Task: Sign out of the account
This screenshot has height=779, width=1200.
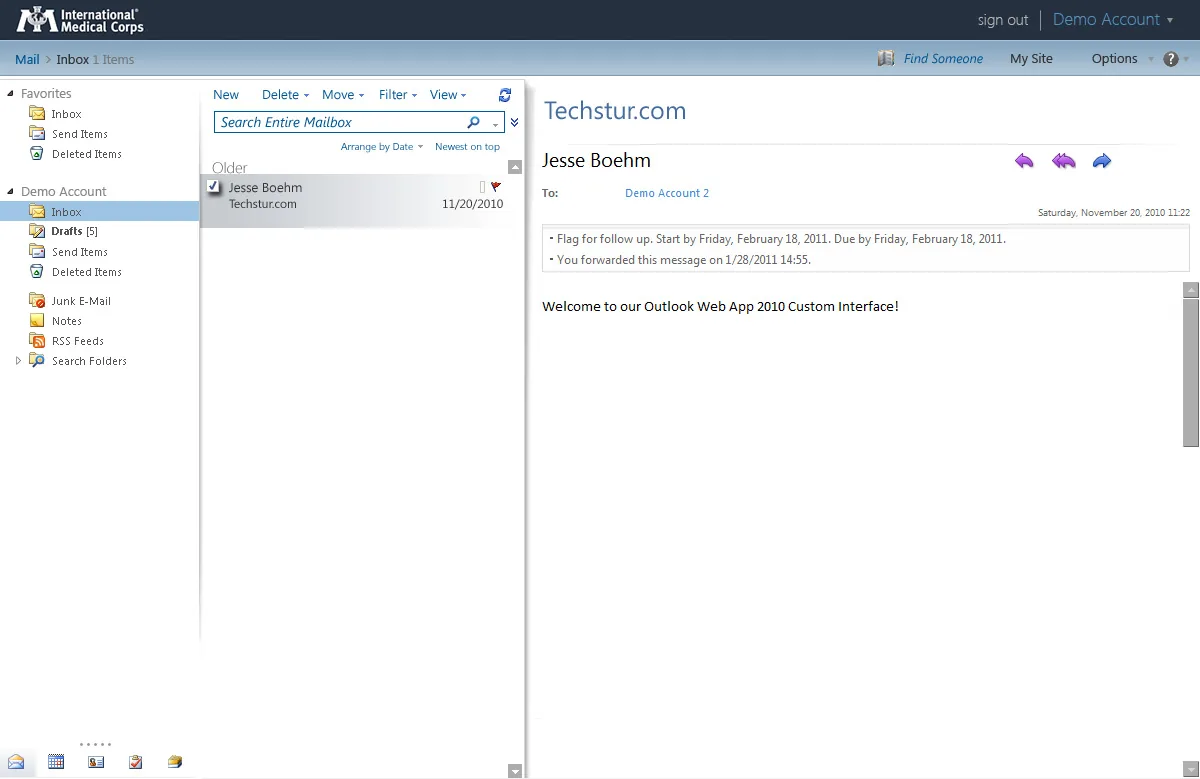Action: tap(1003, 20)
